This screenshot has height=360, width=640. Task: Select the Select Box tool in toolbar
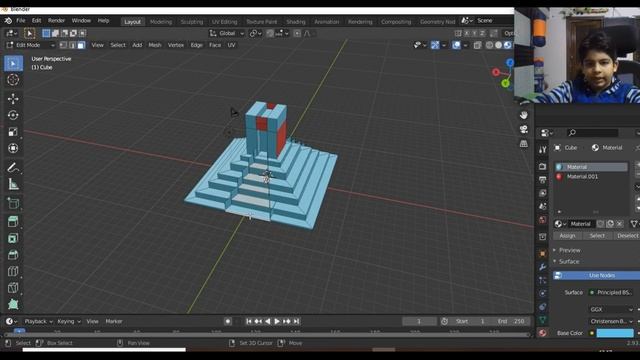pyautogui.click(x=13, y=64)
